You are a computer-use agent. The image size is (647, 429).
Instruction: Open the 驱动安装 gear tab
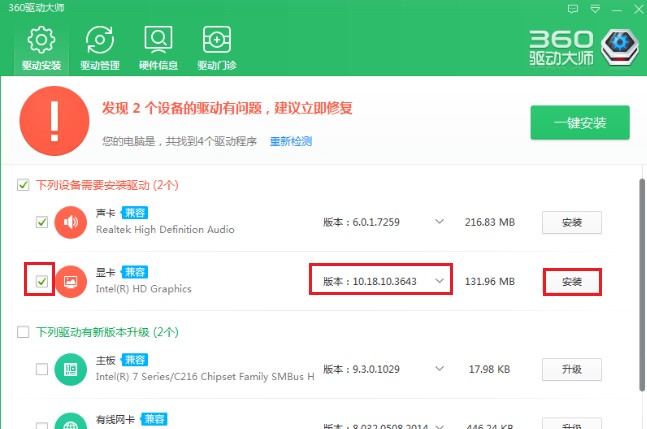tap(41, 48)
